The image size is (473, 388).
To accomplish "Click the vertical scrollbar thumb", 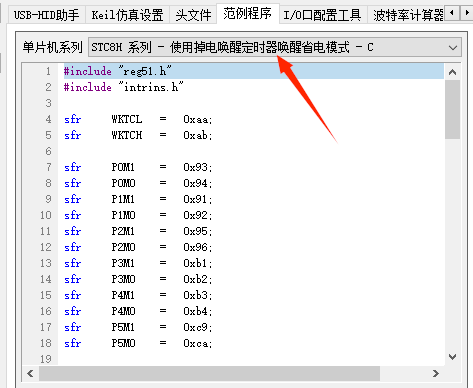I will pyautogui.click(x=452, y=109).
